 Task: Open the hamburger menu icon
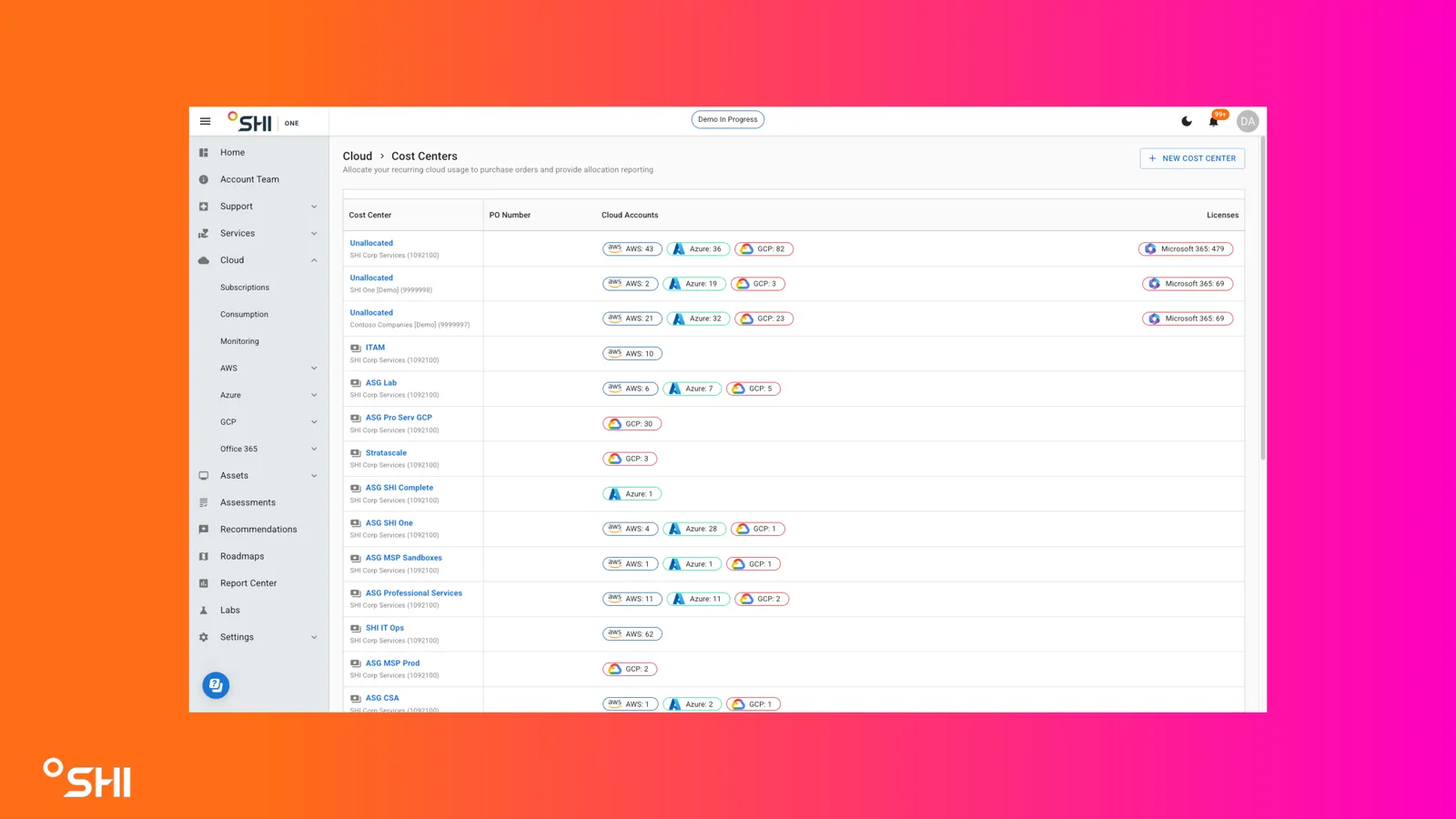coord(205,121)
